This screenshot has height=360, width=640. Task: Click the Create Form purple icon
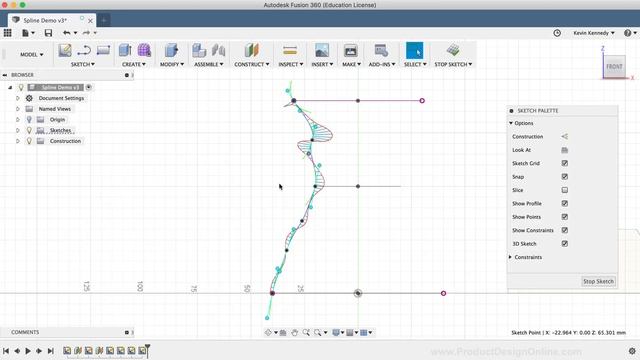(144, 51)
